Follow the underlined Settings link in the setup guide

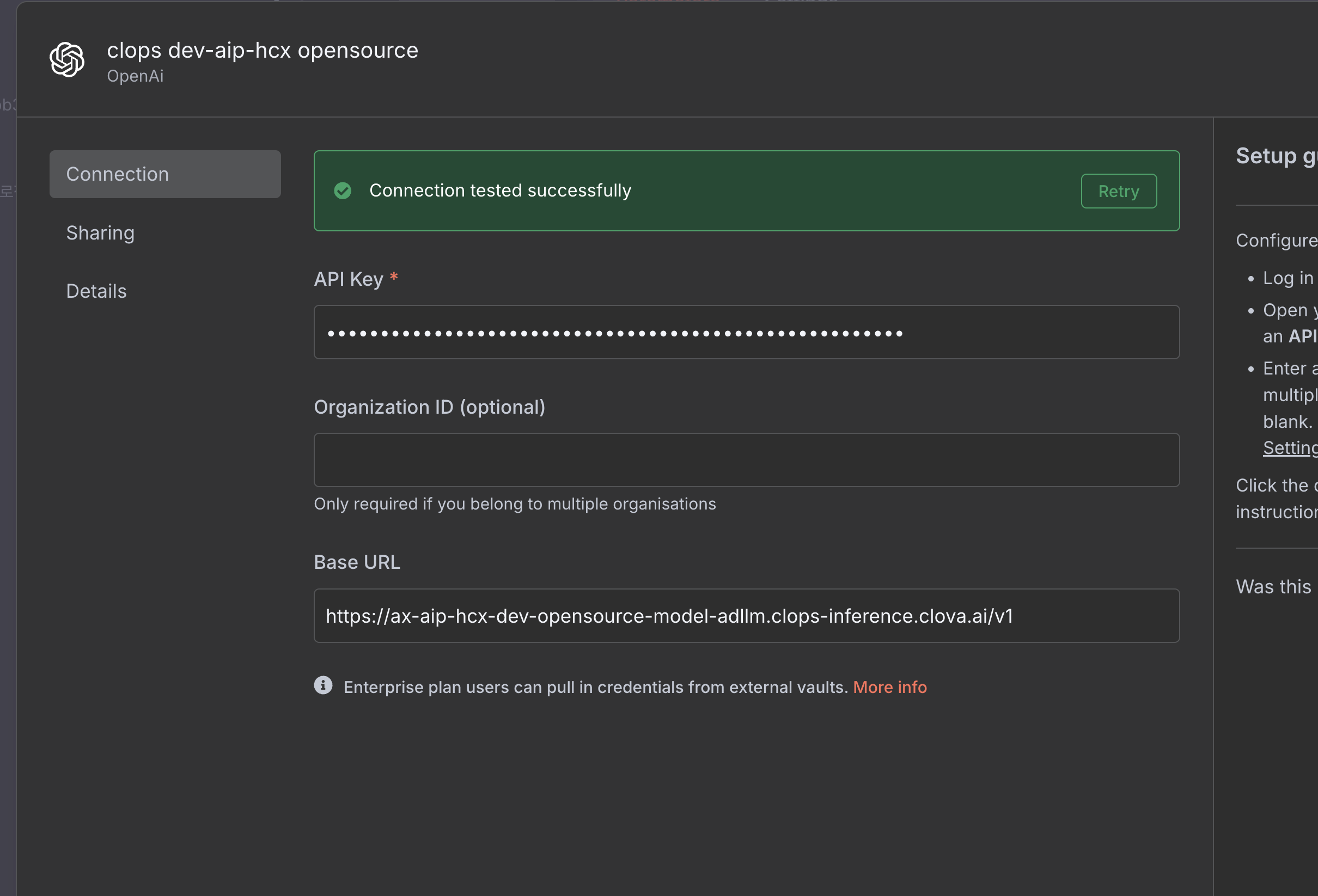[1289, 447]
